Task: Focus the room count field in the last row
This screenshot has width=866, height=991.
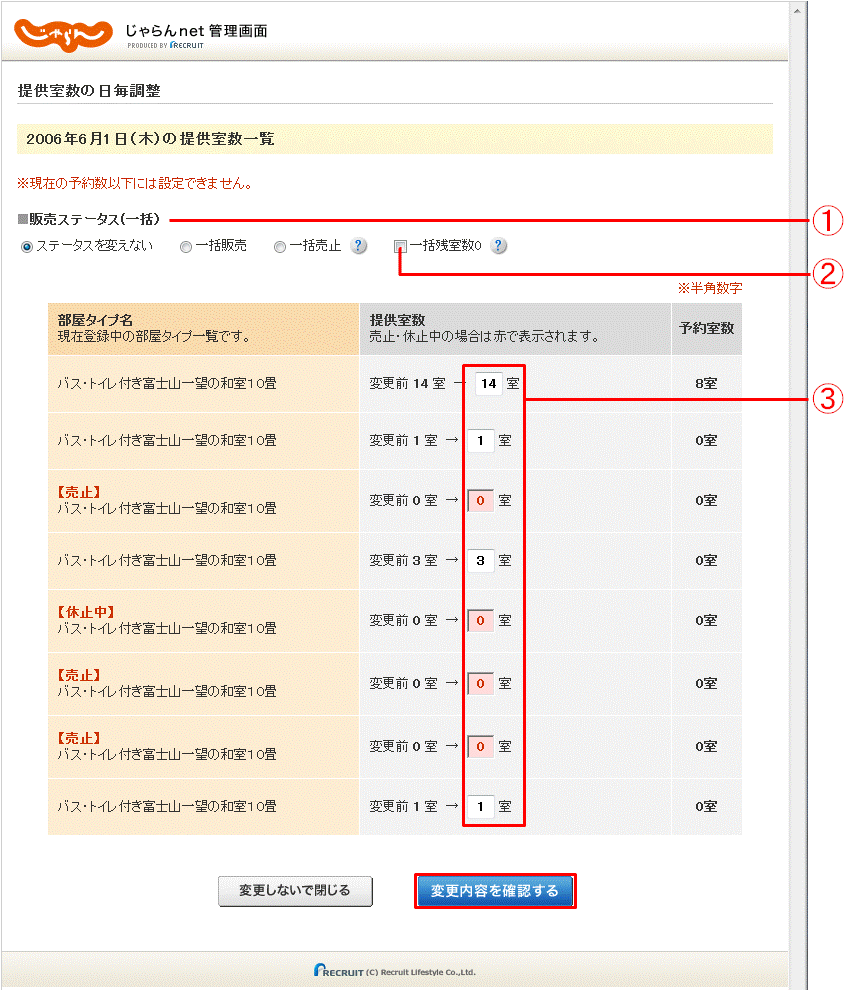Action: pyautogui.click(x=480, y=806)
